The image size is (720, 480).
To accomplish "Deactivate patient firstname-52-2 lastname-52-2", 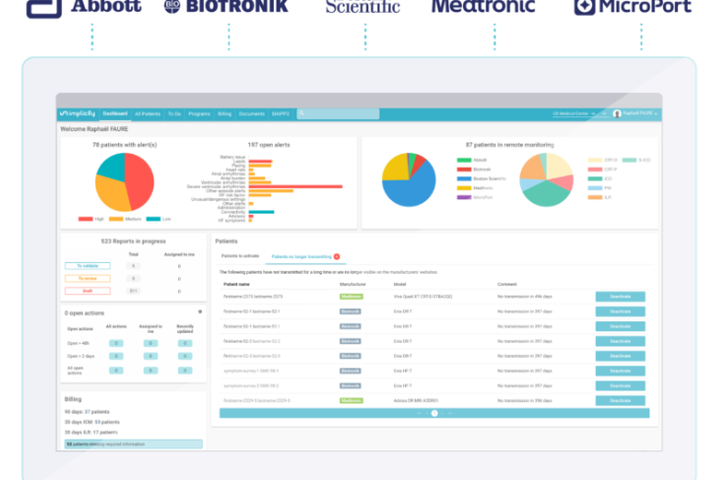I will [620, 341].
